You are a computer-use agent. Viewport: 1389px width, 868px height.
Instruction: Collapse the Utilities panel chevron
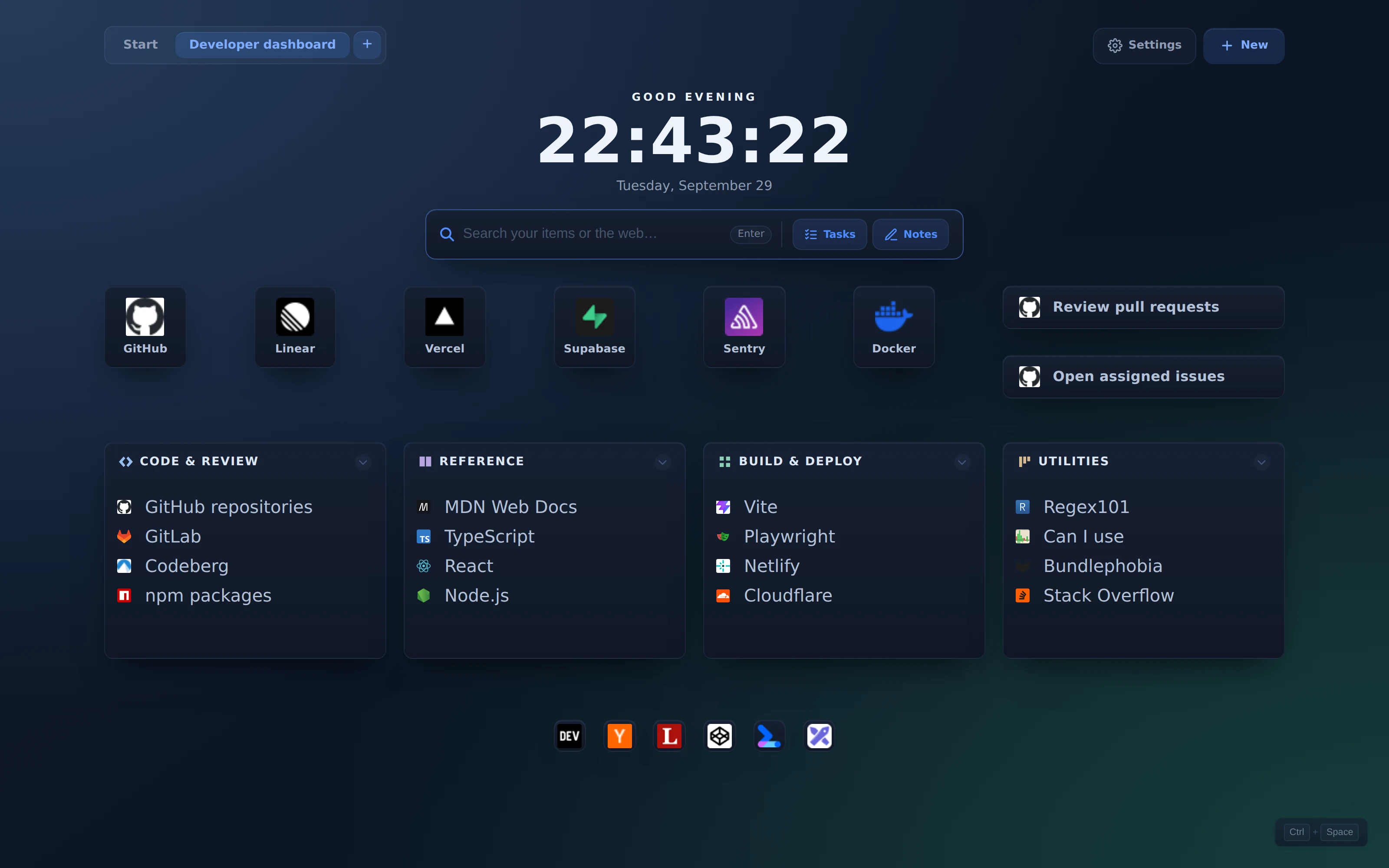[1261, 462]
